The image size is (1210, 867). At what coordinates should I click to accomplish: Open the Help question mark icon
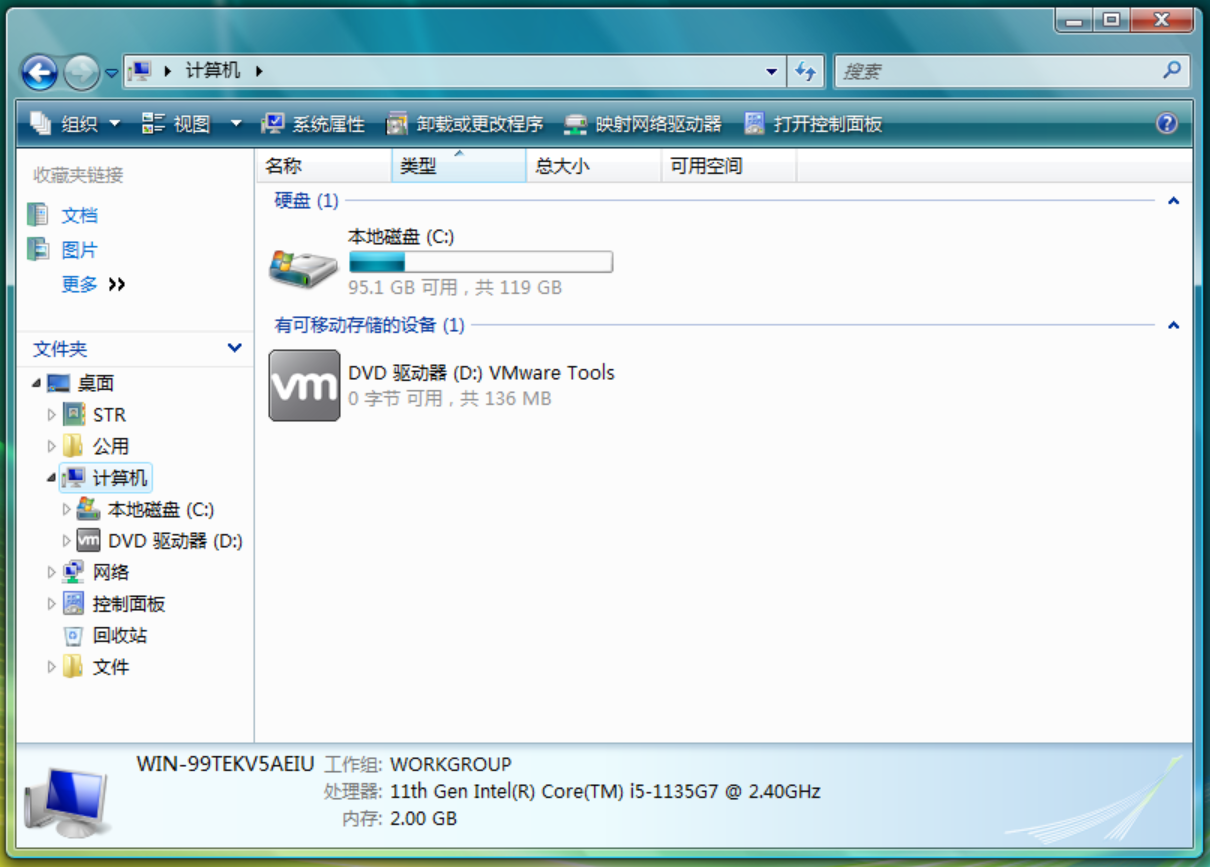(x=1166, y=124)
